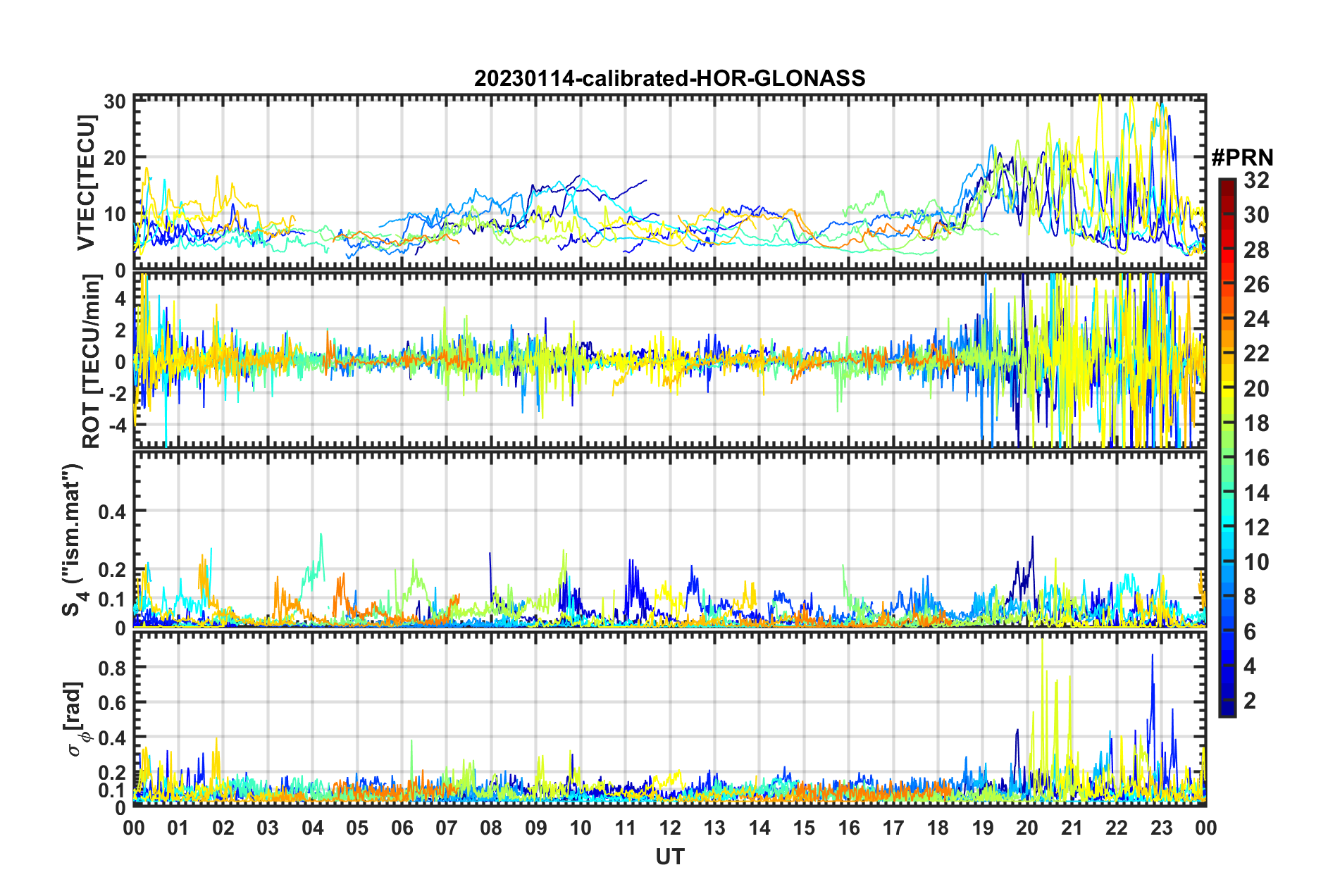Select the -4 tick on the ROT axis

click(x=116, y=425)
